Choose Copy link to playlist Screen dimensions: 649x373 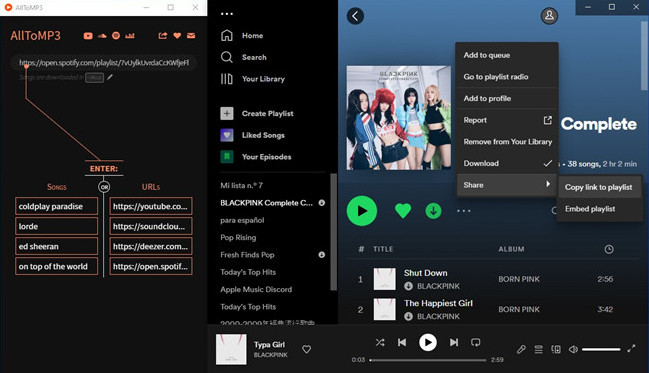599,187
